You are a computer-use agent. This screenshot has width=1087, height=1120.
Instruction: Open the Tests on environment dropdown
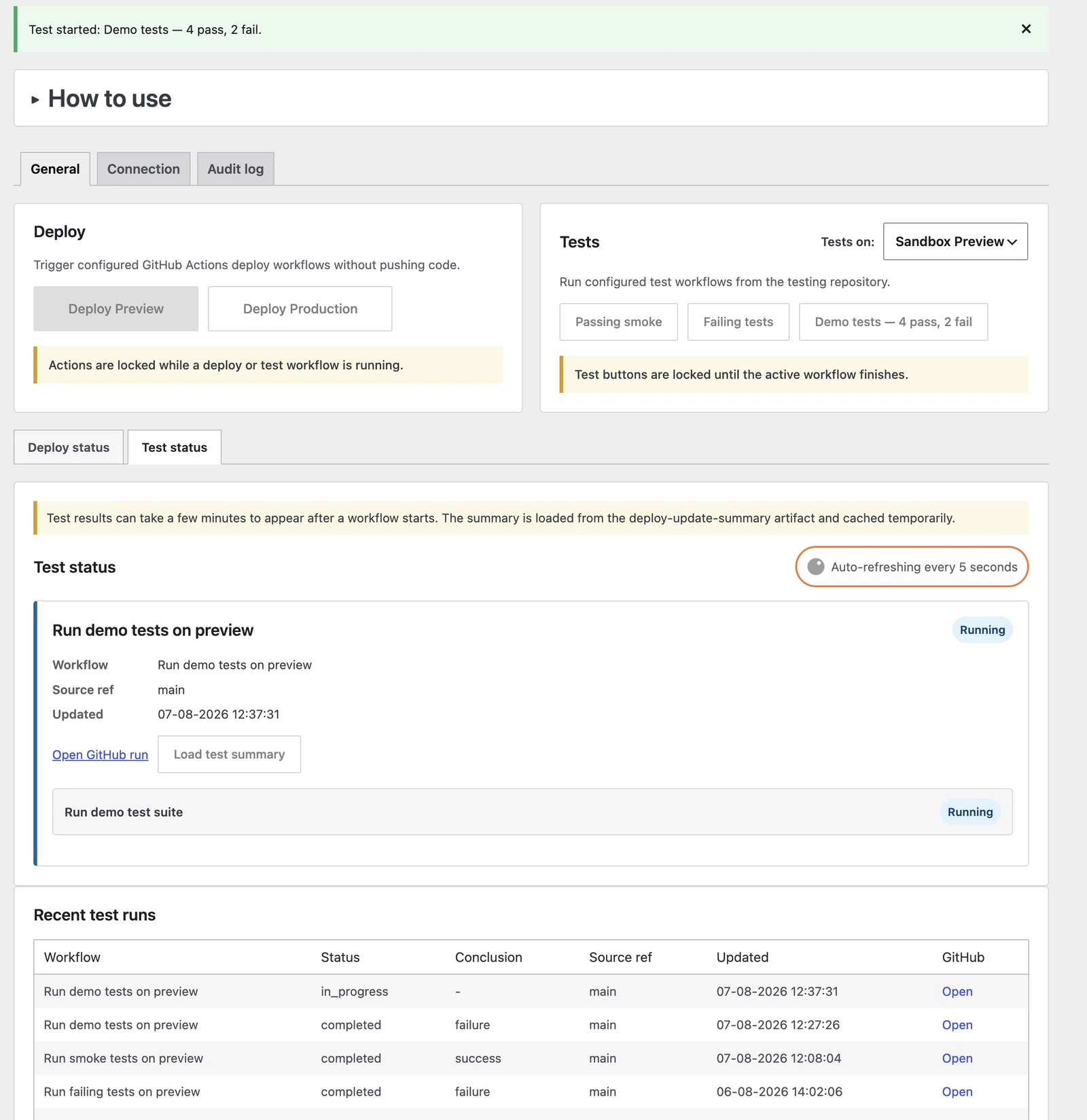955,241
